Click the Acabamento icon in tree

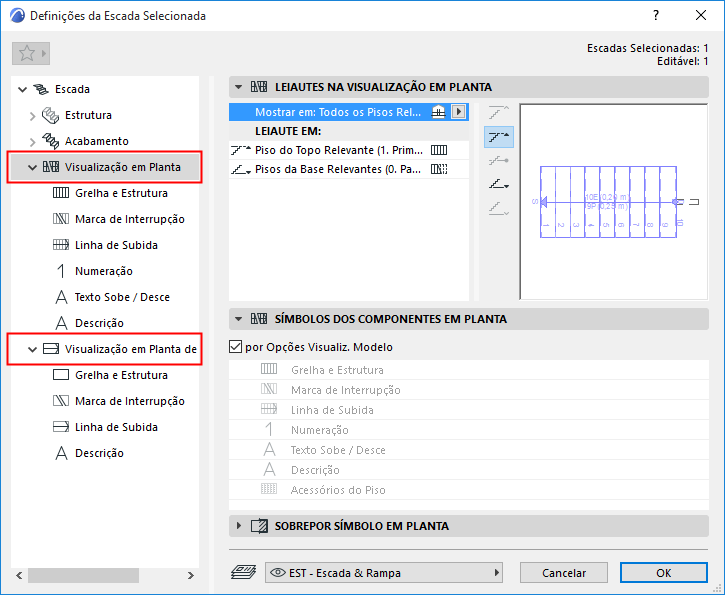pos(50,141)
